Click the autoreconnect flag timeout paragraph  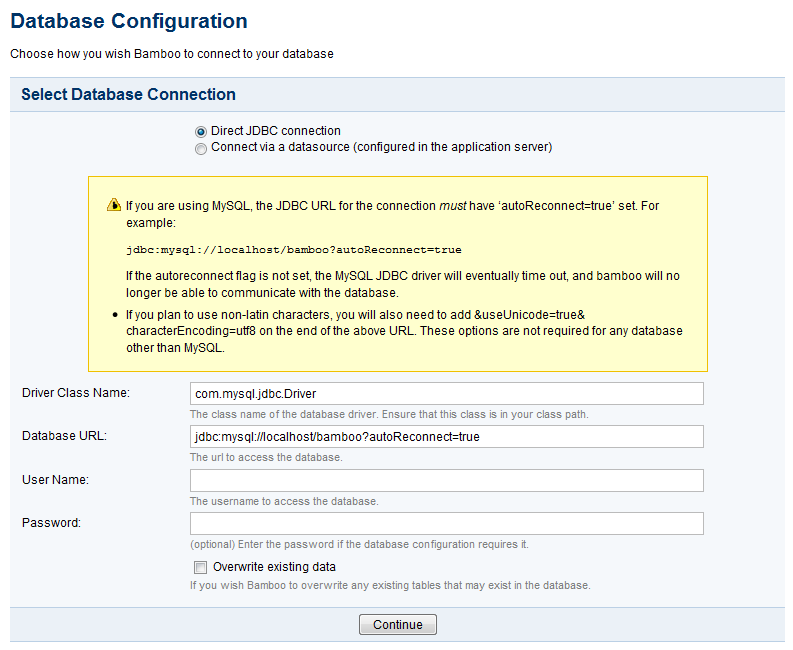pyautogui.click(x=403, y=284)
